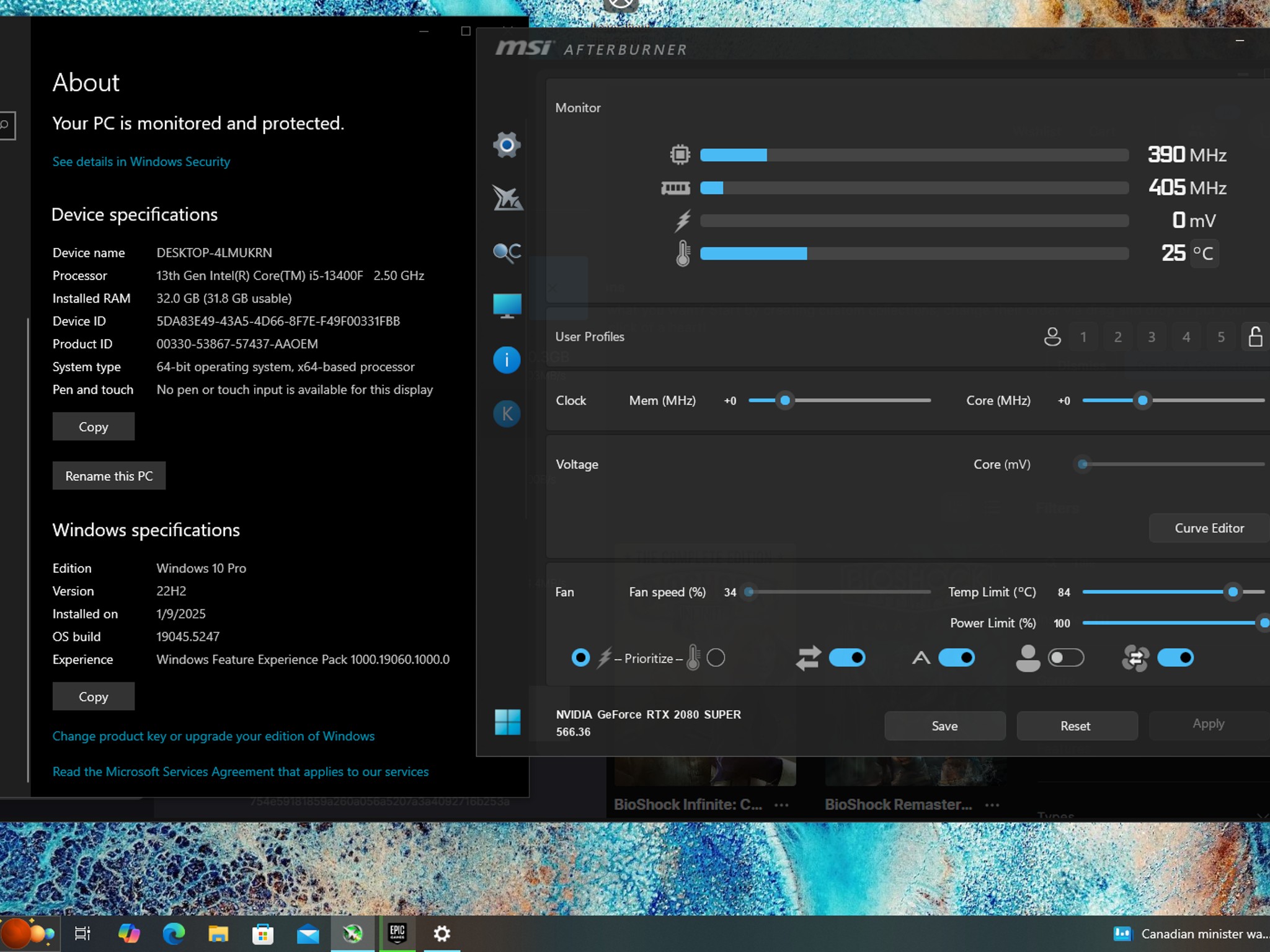The width and height of the screenshot is (1270, 952).
Task: Open Afterburner settings gear icon in sidebar
Action: tap(507, 145)
